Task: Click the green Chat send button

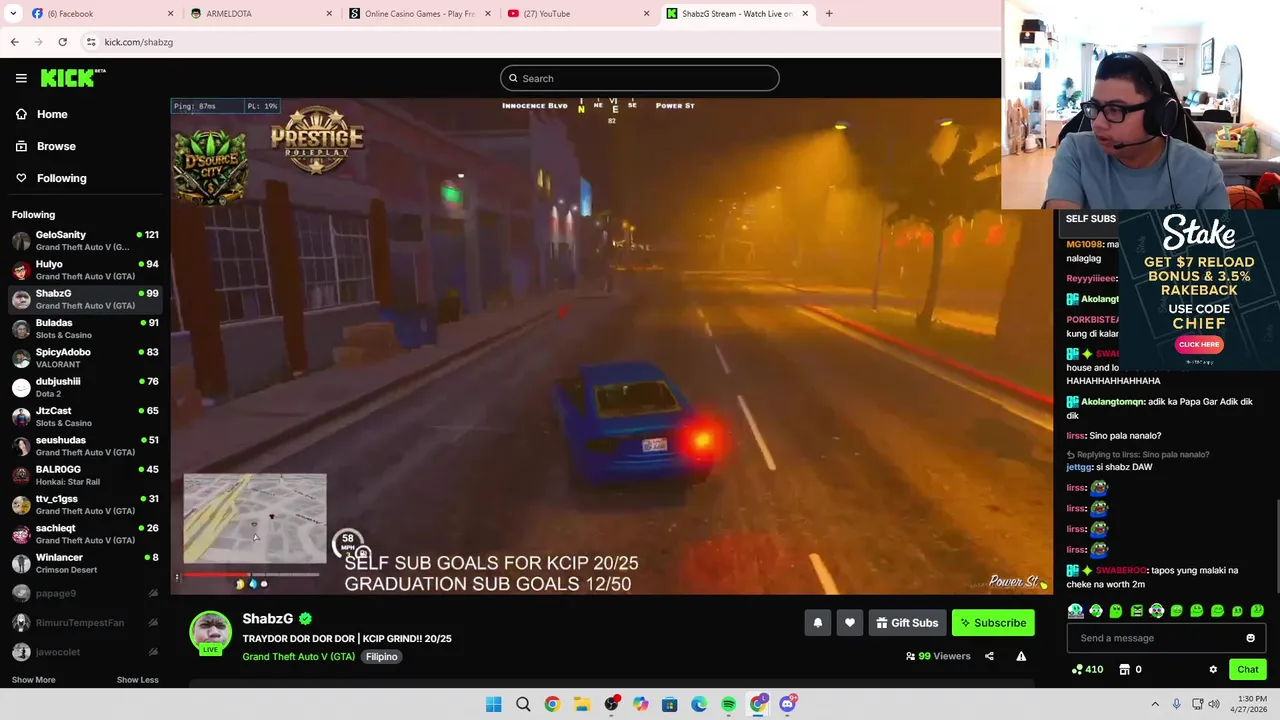Action: coord(1248,670)
